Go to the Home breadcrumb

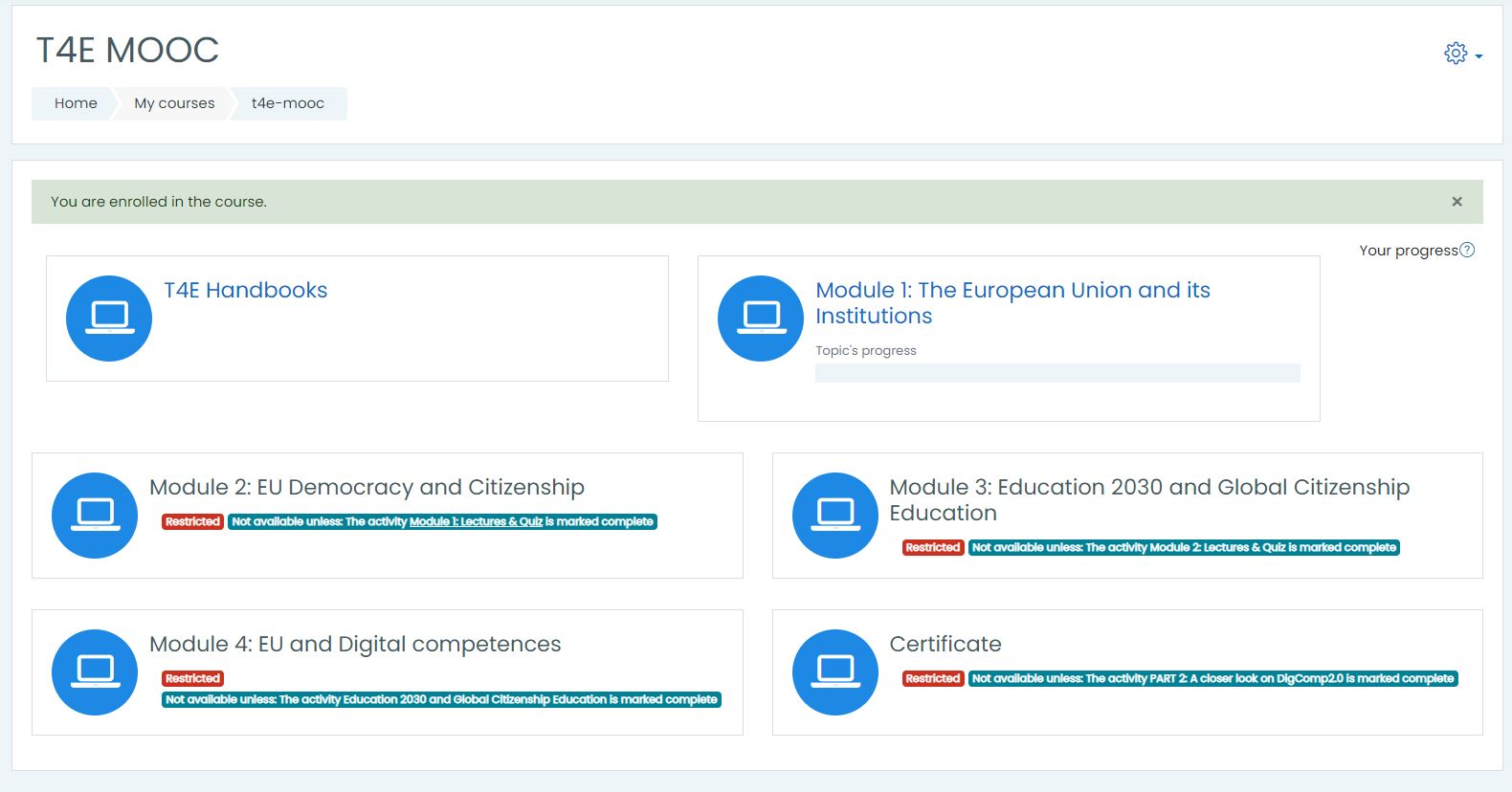tap(76, 103)
